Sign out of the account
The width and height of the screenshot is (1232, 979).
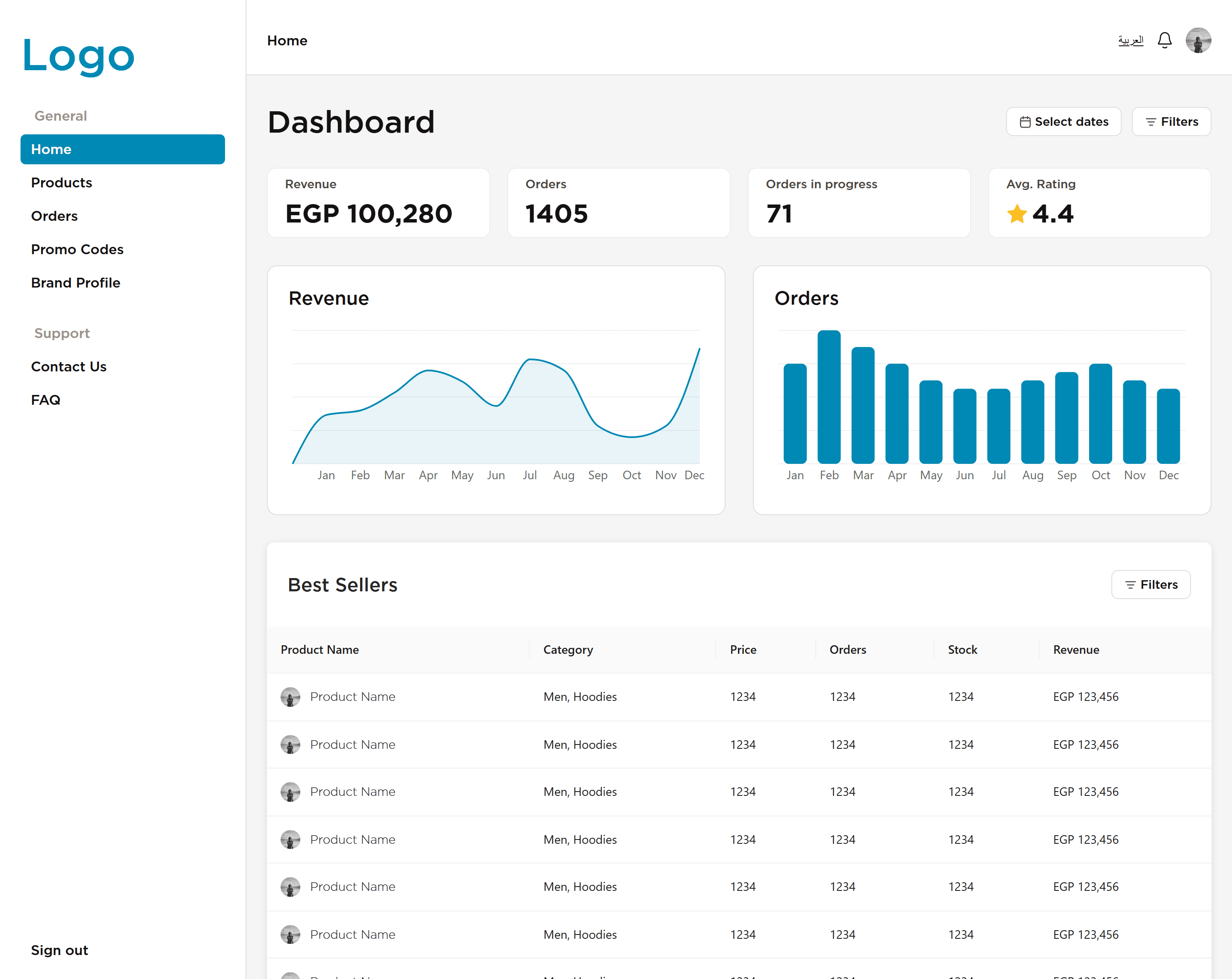59,950
